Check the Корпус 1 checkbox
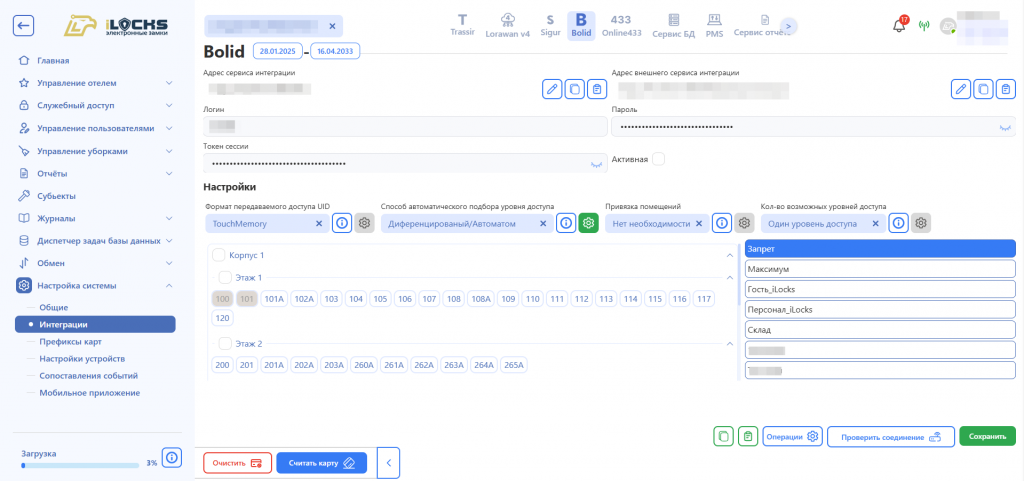This screenshot has height=481, width=1024. (219, 255)
